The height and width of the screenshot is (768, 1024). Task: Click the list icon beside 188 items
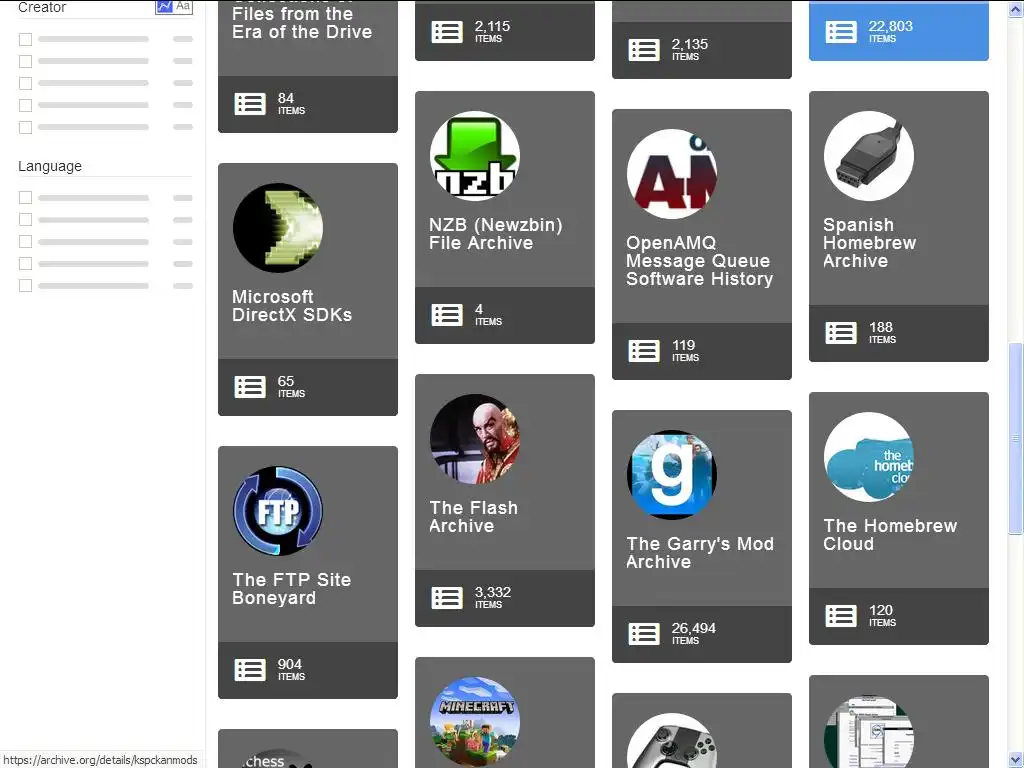pyautogui.click(x=840, y=332)
